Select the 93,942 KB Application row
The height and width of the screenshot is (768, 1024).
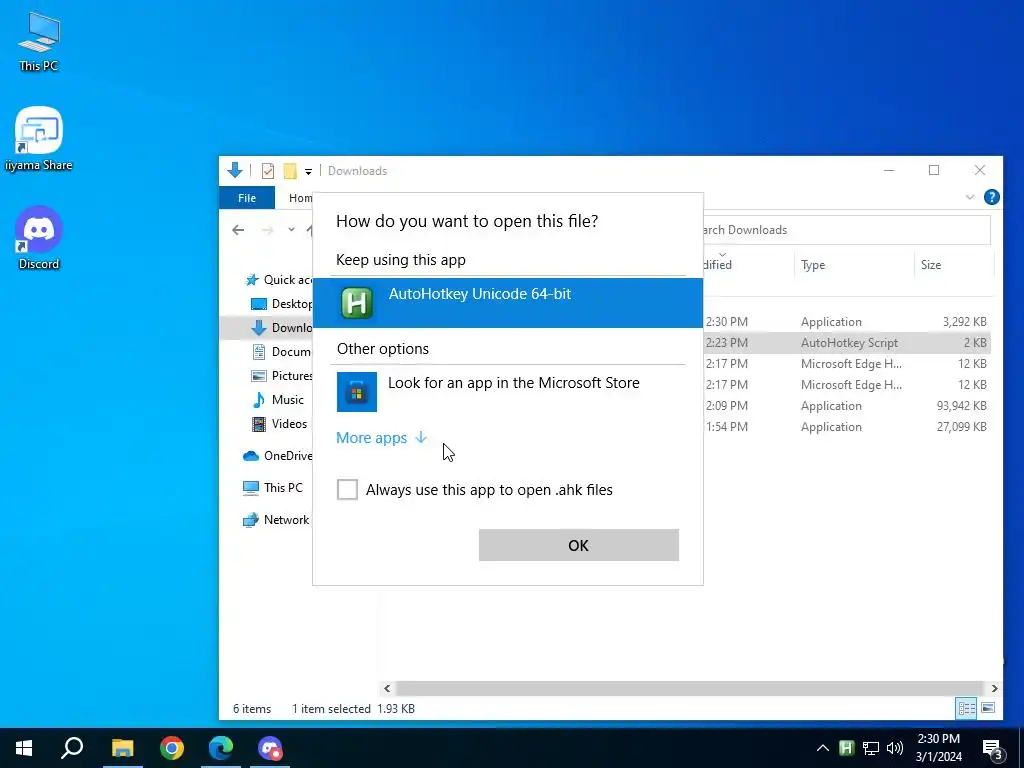[848, 406]
